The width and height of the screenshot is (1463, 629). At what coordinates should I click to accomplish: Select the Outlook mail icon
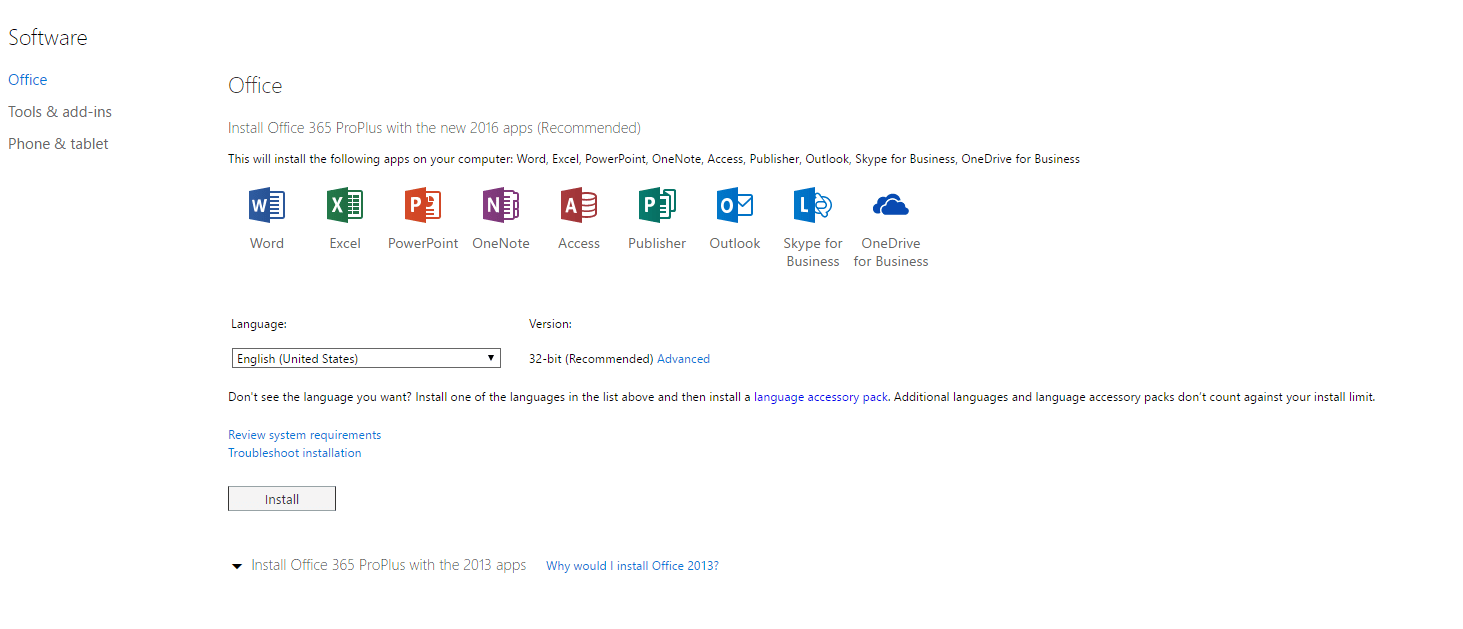(734, 204)
